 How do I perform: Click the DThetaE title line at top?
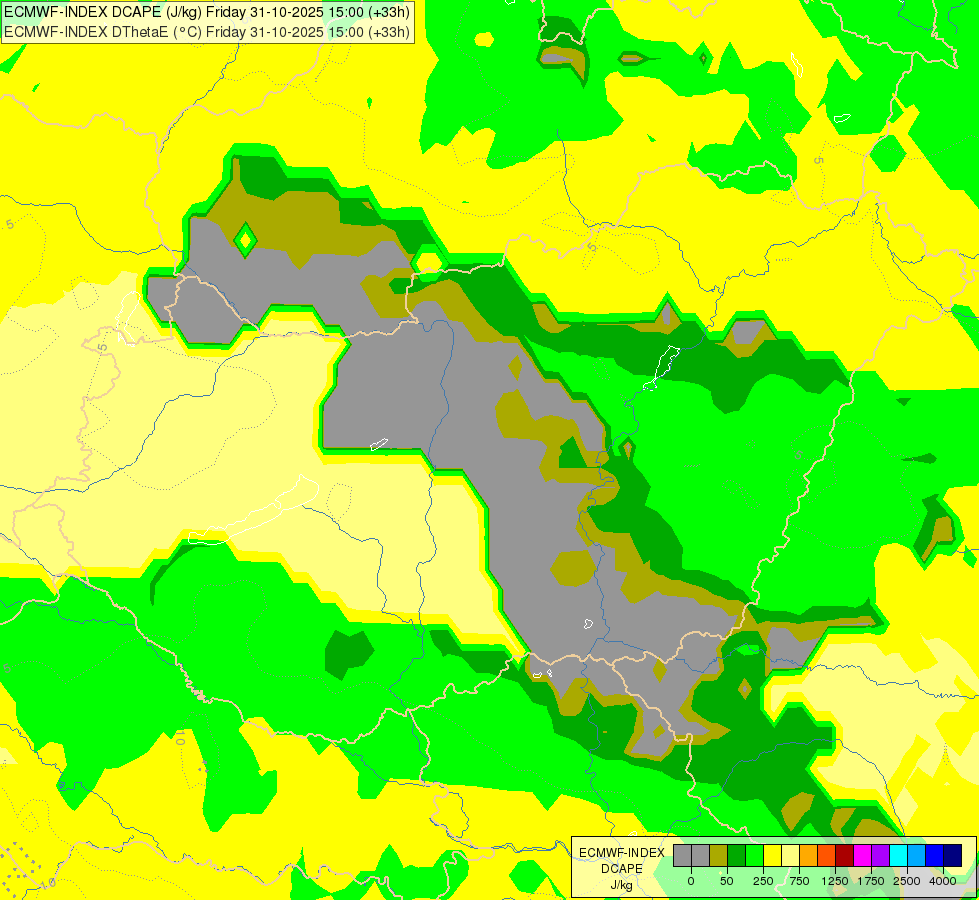pos(207,31)
